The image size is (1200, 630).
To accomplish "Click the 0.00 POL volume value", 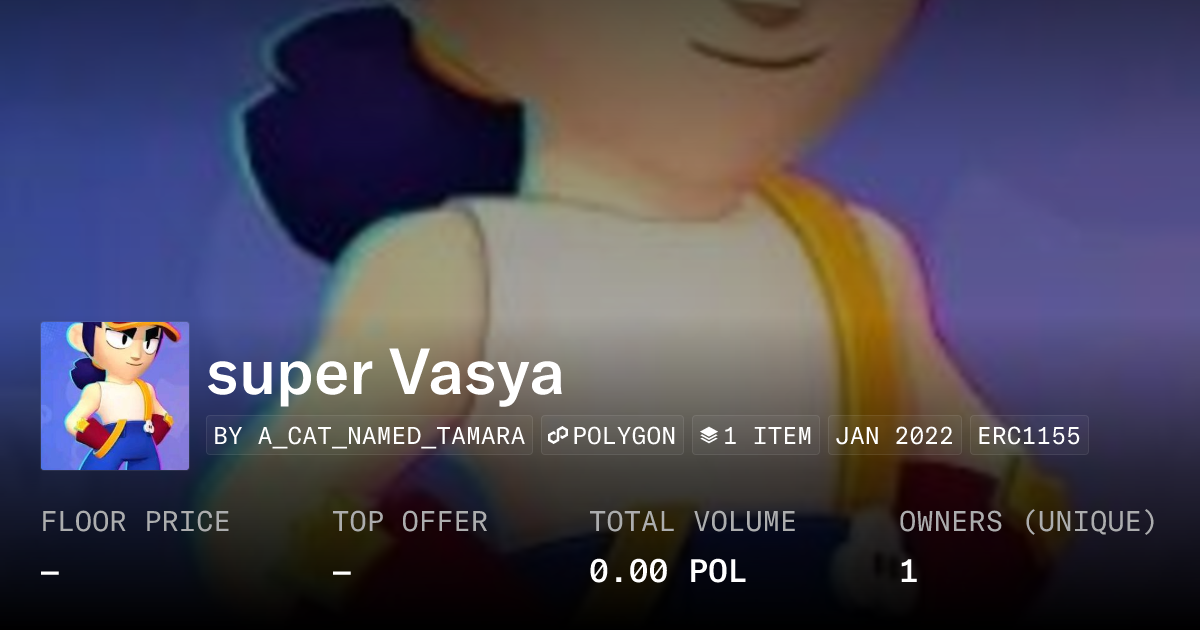I will (x=668, y=572).
